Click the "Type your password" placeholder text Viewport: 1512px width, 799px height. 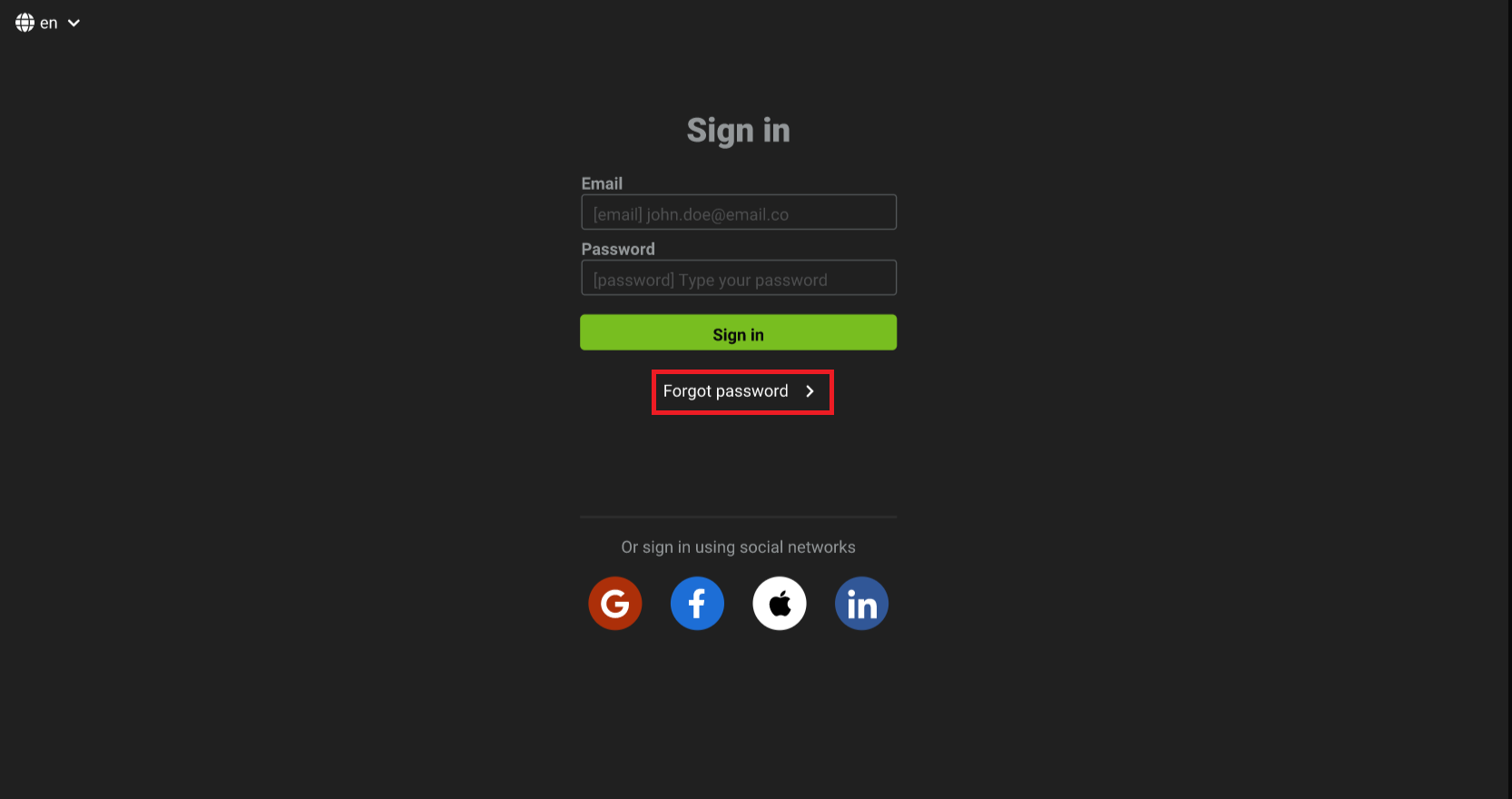pyautogui.click(x=753, y=281)
